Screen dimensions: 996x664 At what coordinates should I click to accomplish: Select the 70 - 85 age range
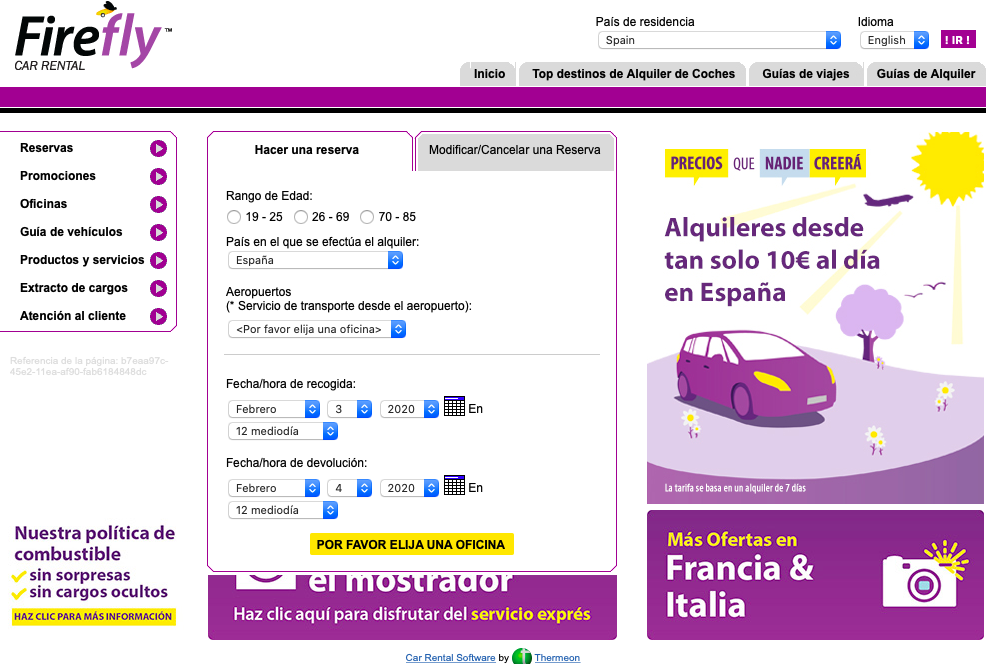(367, 217)
